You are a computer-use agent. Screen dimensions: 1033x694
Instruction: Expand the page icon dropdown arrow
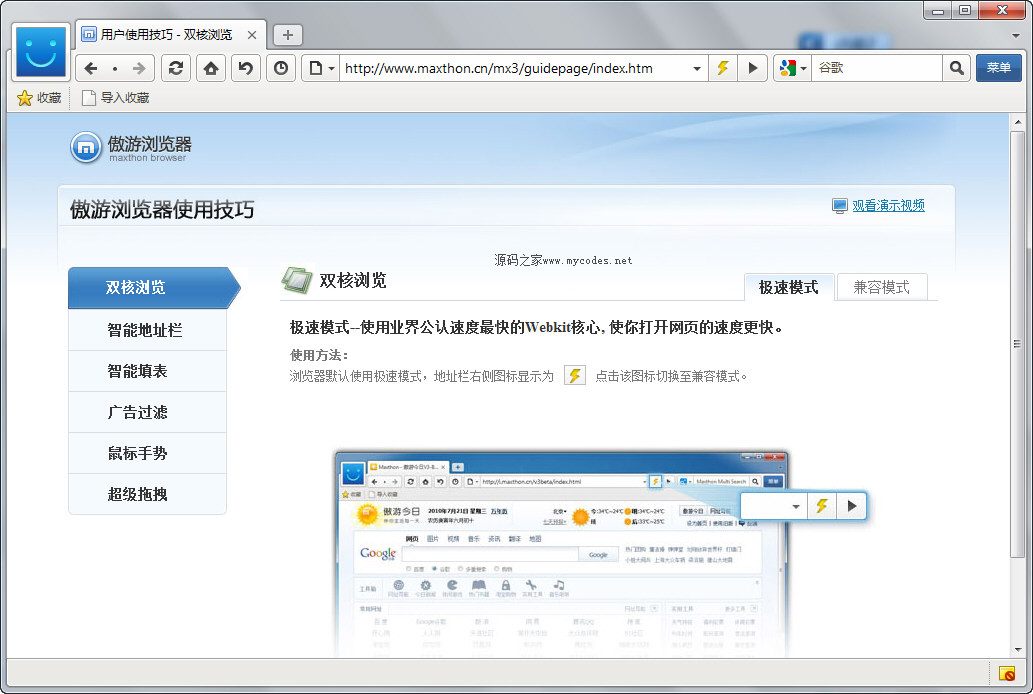pos(331,68)
